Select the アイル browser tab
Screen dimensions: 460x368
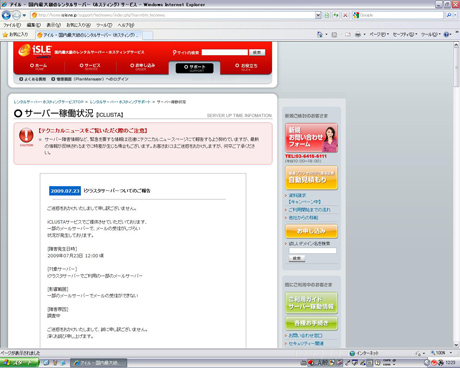(89, 35)
